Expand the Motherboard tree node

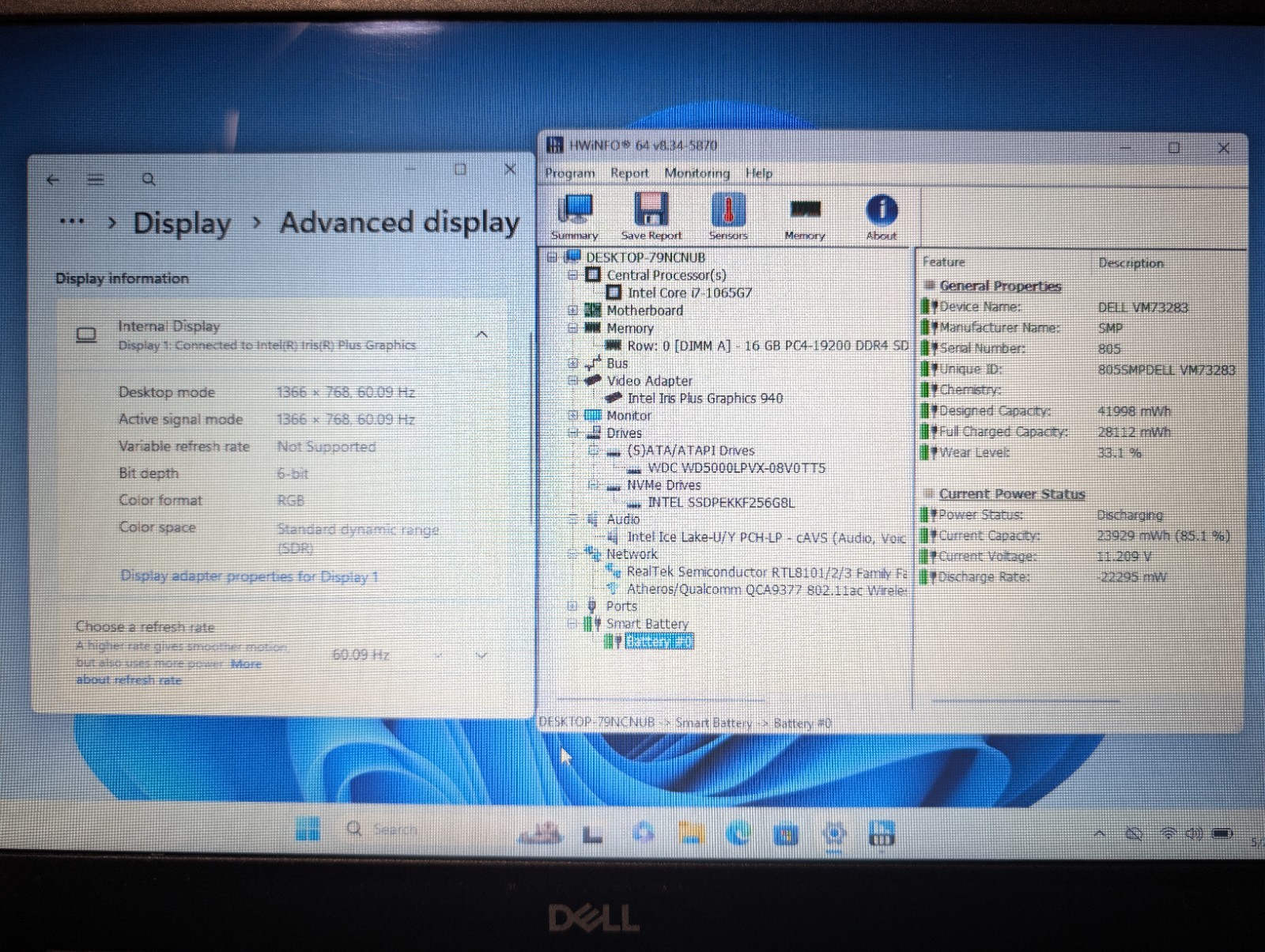point(573,311)
